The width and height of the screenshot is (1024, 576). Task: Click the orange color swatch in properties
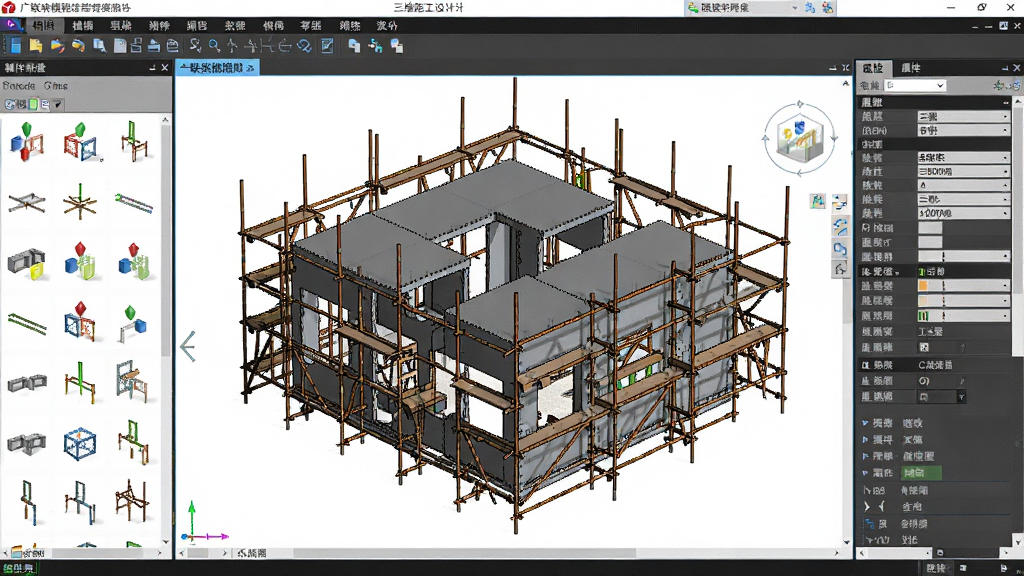pyautogui.click(x=923, y=286)
